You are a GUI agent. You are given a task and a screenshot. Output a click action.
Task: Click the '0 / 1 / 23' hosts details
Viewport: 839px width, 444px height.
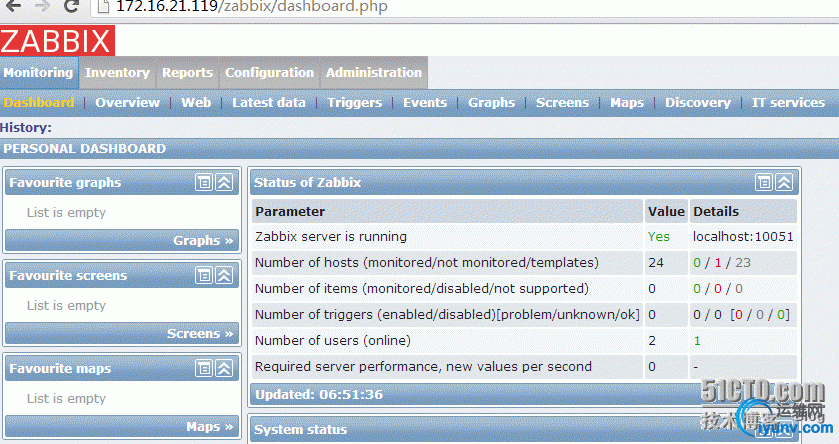tap(722, 263)
